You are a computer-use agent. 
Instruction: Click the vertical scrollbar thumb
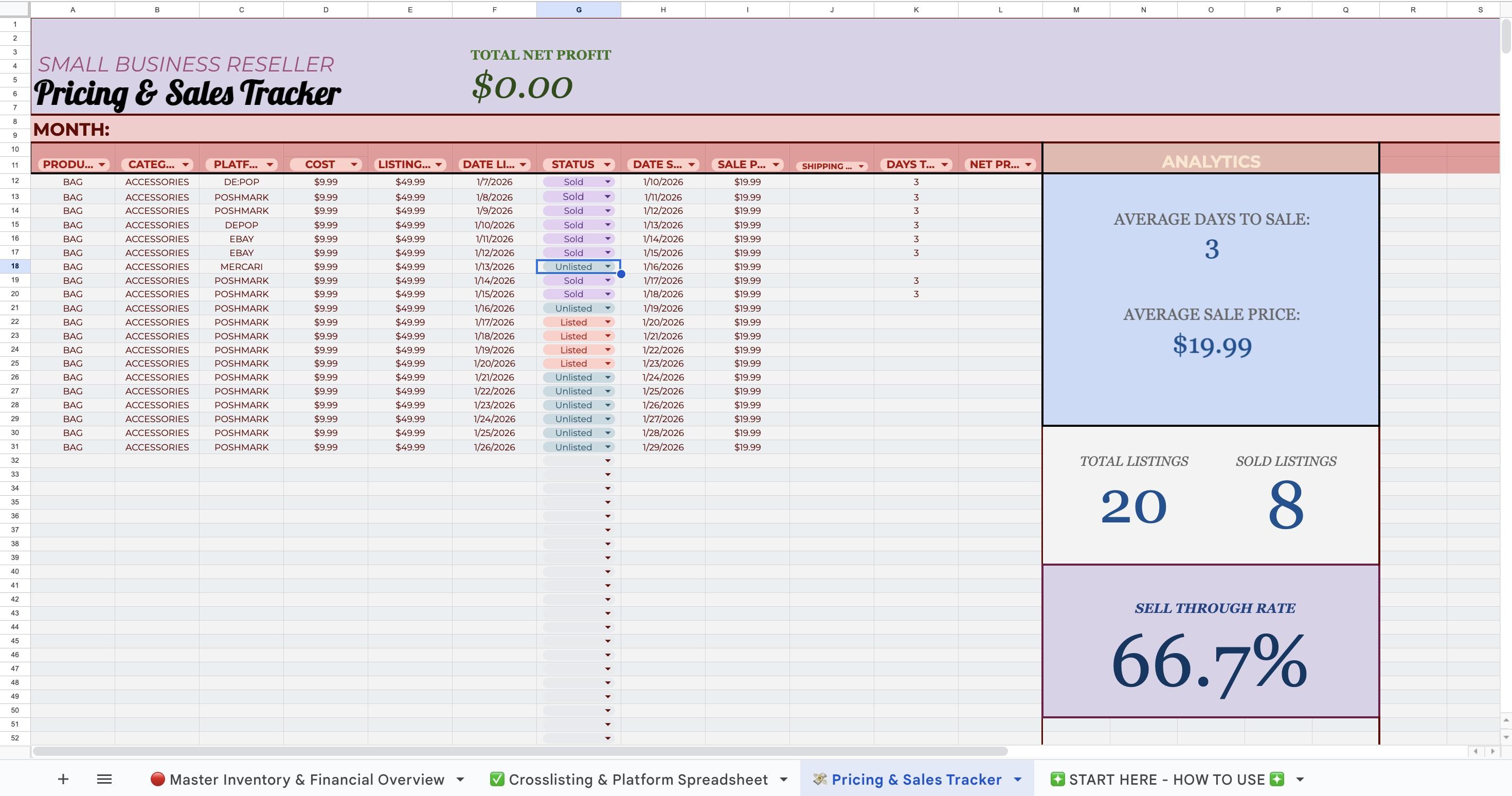(x=1506, y=37)
